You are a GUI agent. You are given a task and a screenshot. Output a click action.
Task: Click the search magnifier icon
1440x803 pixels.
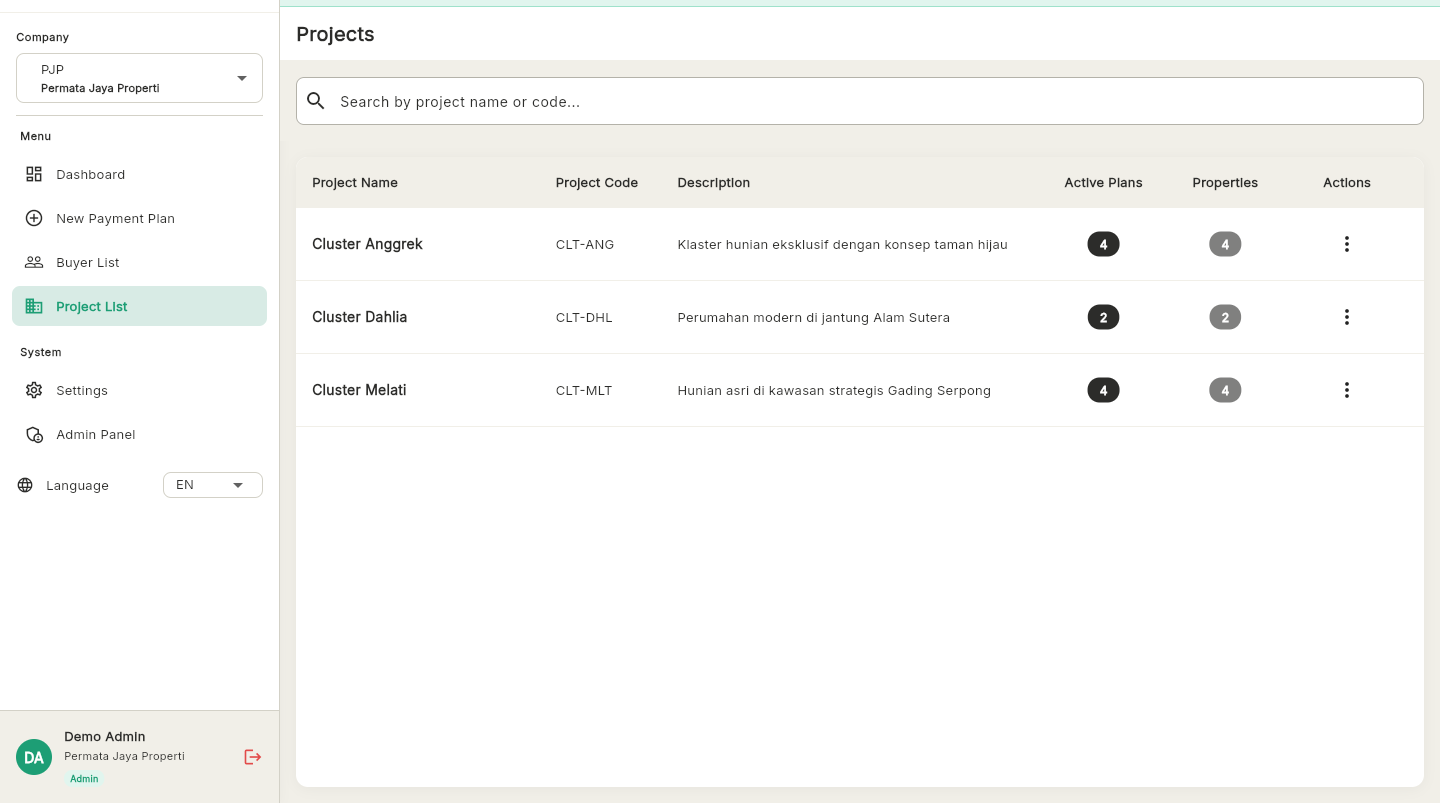pyautogui.click(x=316, y=101)
